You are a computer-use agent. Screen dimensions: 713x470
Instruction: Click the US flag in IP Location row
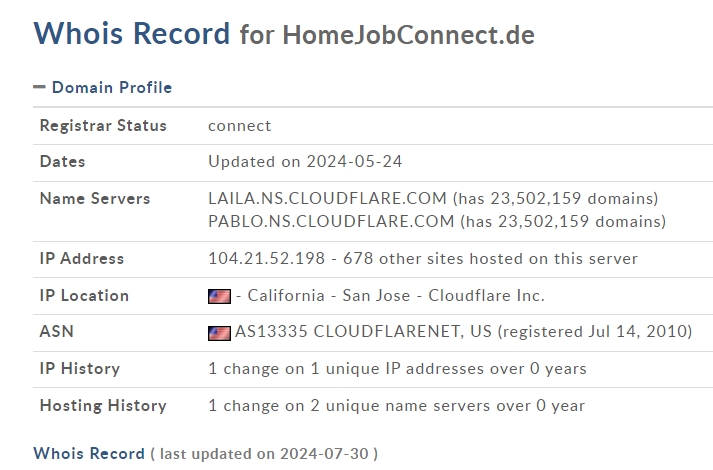(219, 296)
